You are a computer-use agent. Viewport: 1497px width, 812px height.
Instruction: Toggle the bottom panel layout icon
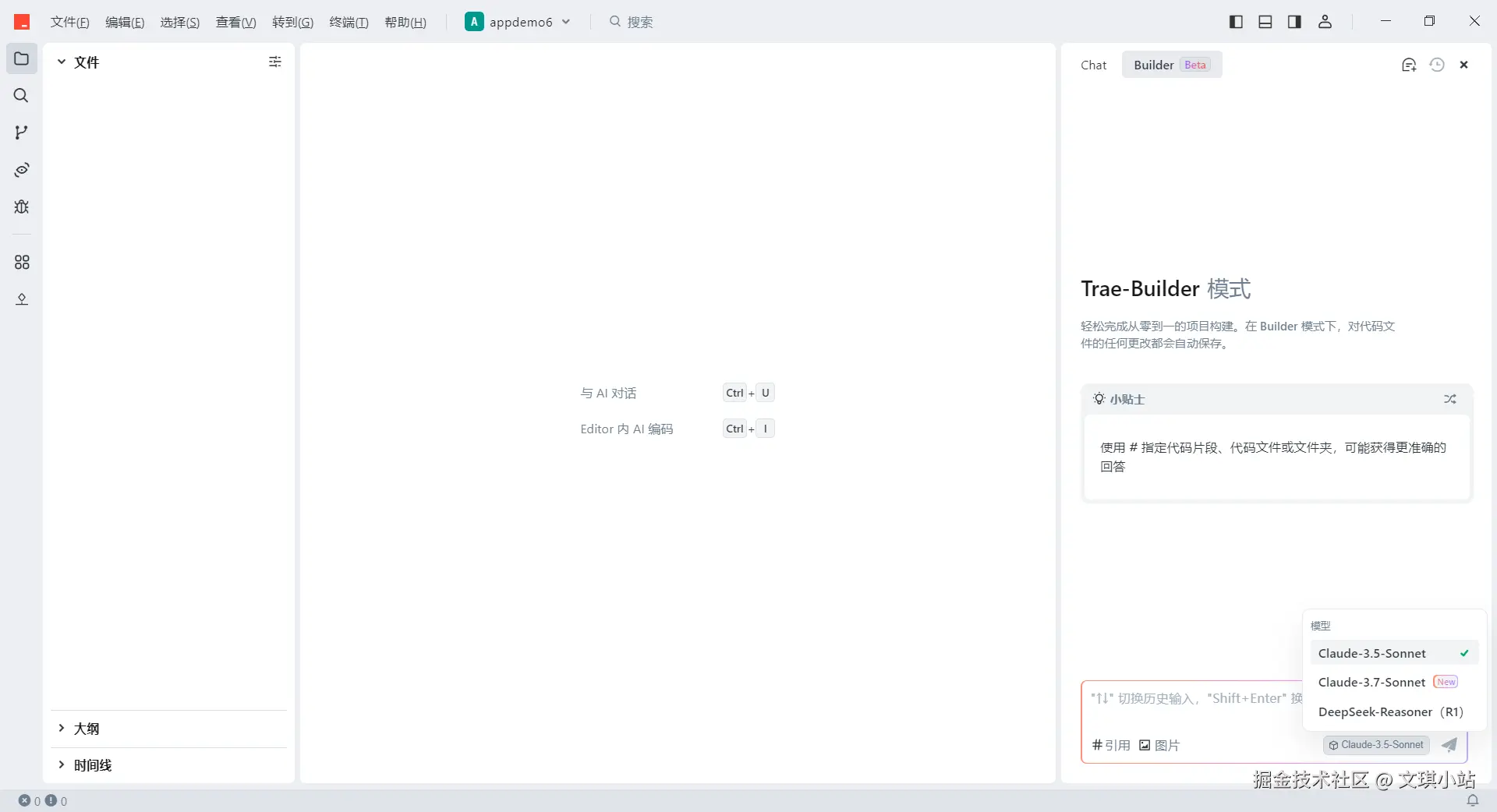point(1265,22)
